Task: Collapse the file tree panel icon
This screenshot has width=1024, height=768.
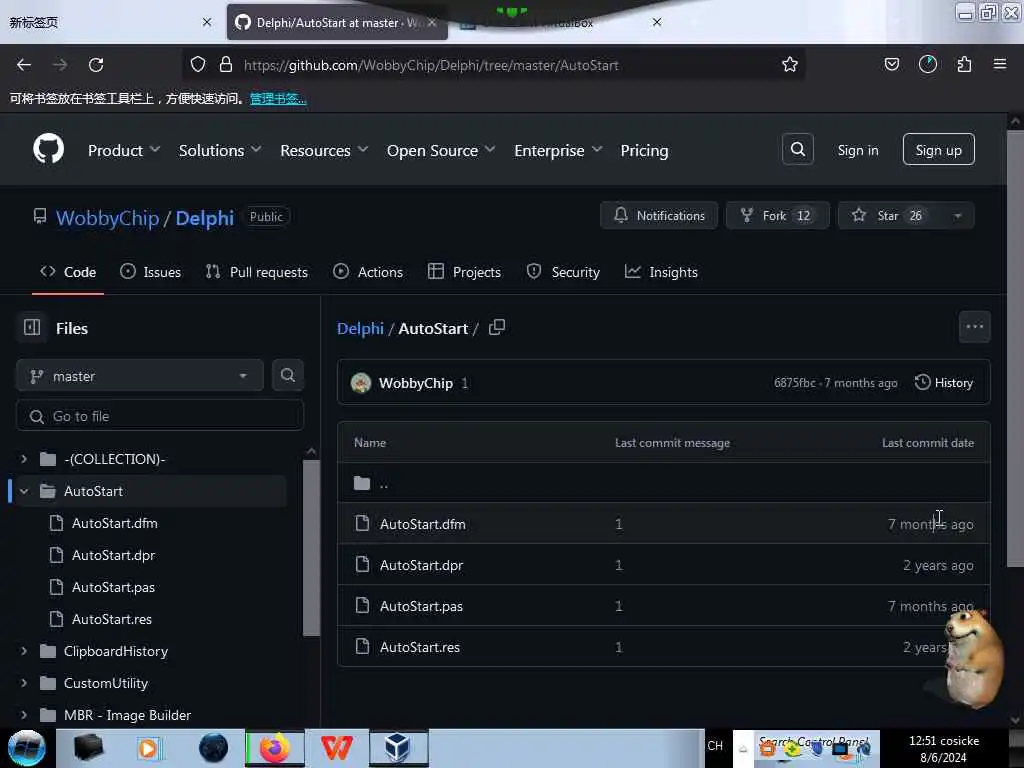Action: click(32, 327)
